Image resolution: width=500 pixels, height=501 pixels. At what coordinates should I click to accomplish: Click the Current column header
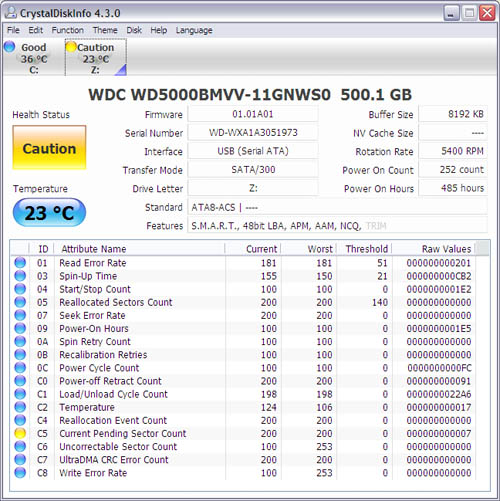click(253, 249)
